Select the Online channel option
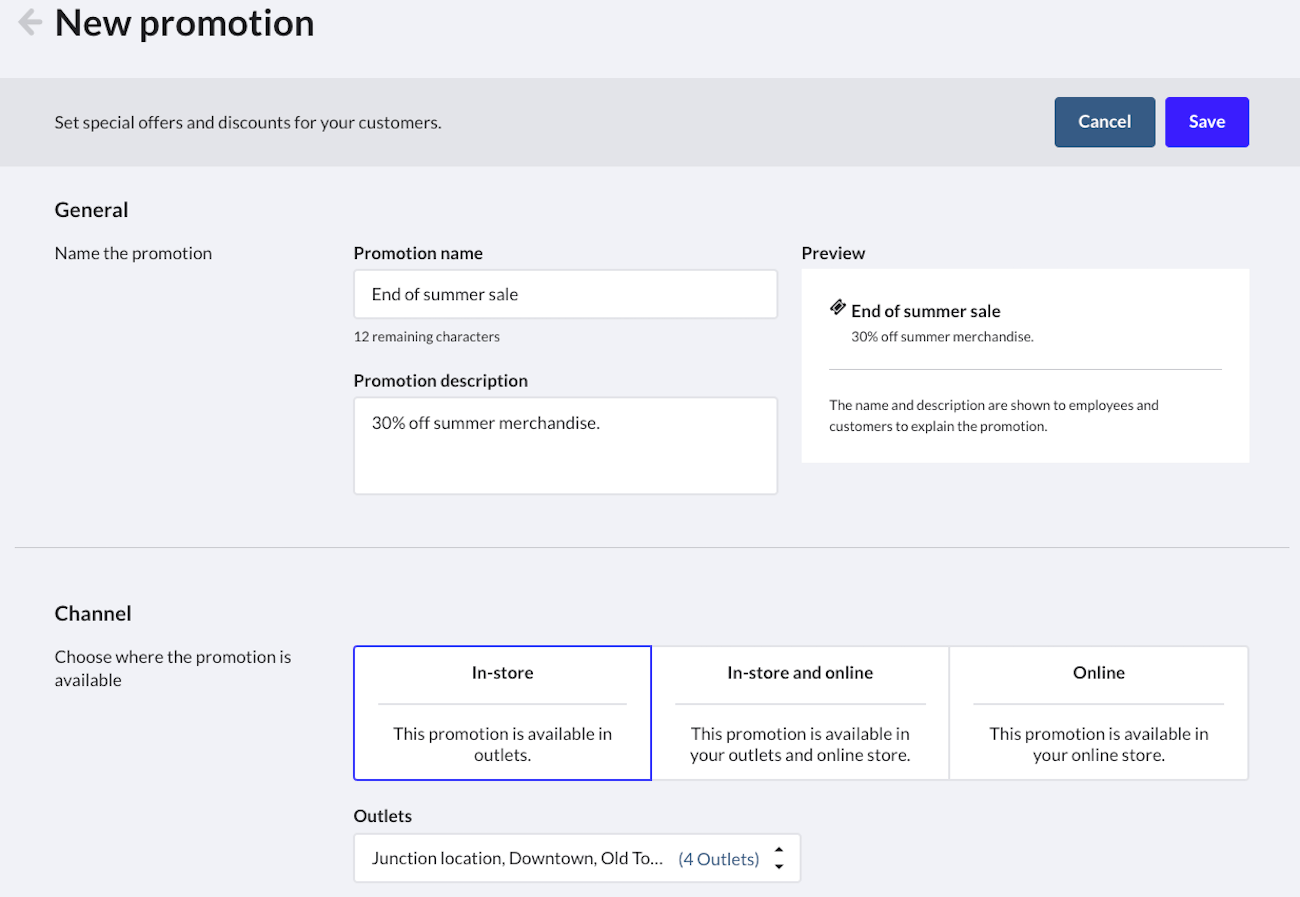 (1098, 712)
